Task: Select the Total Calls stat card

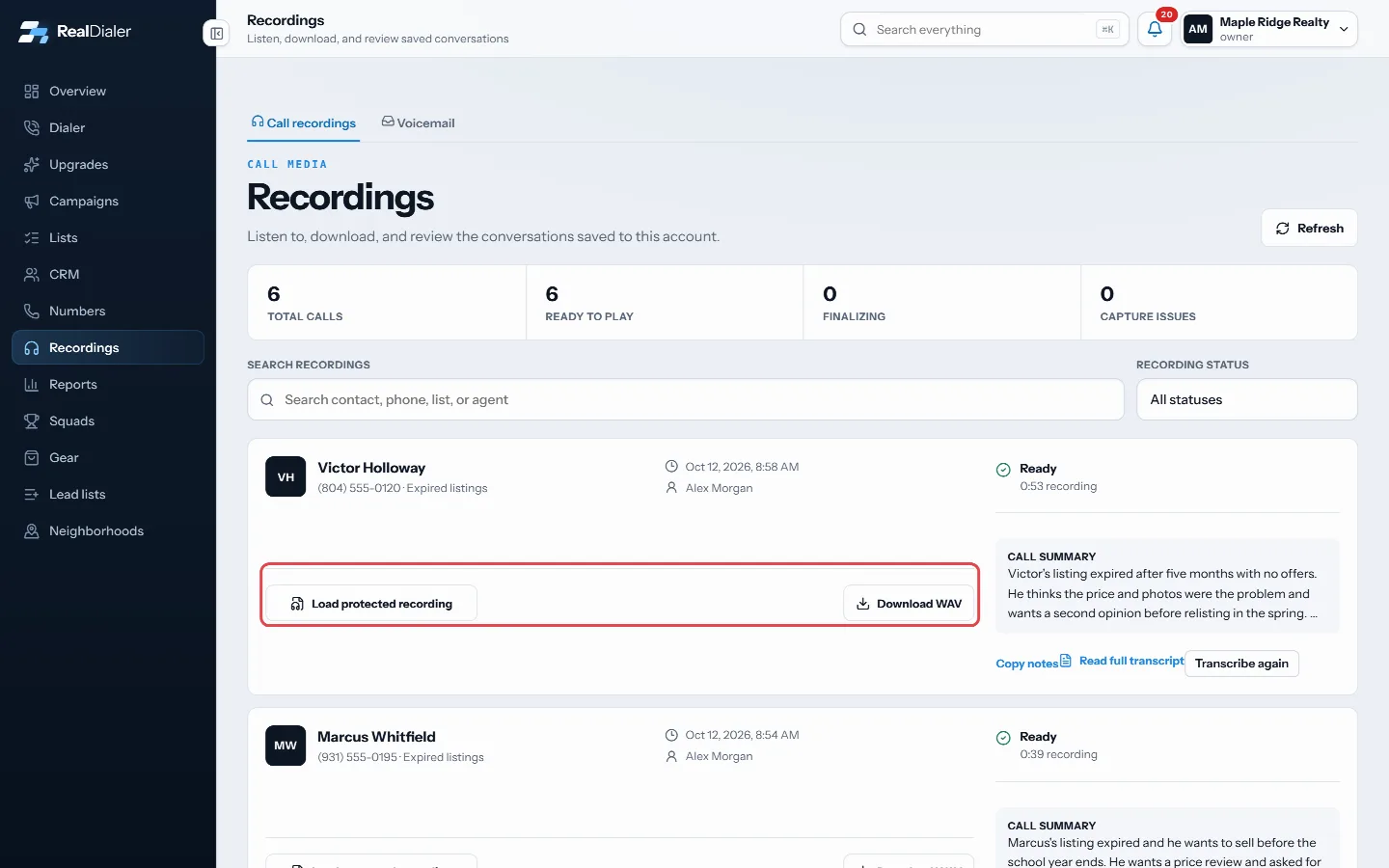Action: click(x=387, y=303)
